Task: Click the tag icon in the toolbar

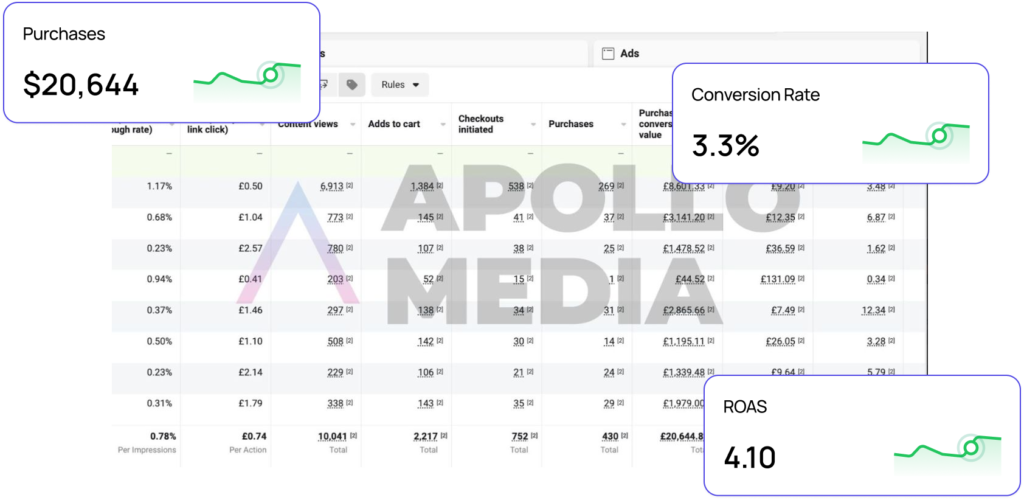Action: [x=351, y=85]
